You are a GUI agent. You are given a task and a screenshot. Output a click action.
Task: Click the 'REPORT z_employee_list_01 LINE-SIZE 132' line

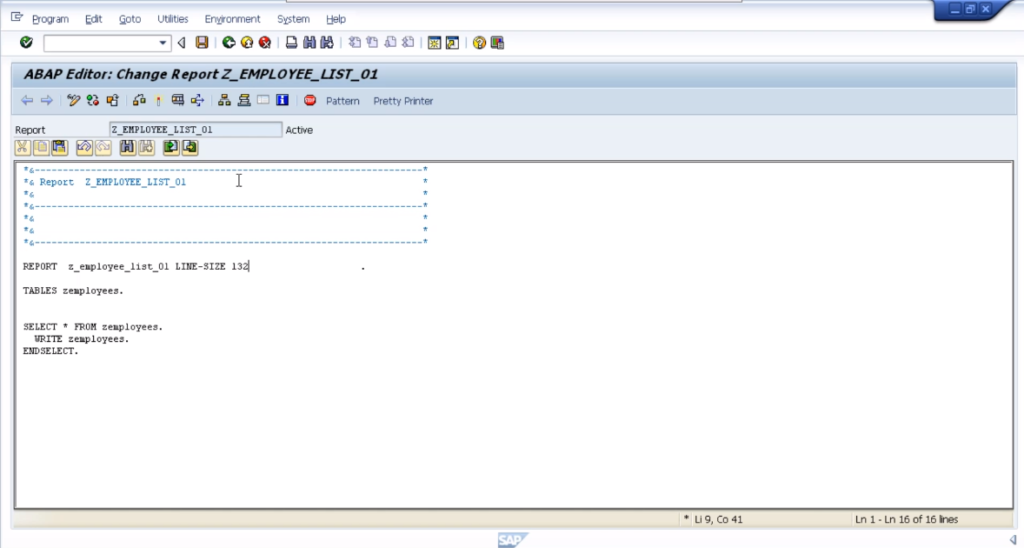click(x=136, y=266)
